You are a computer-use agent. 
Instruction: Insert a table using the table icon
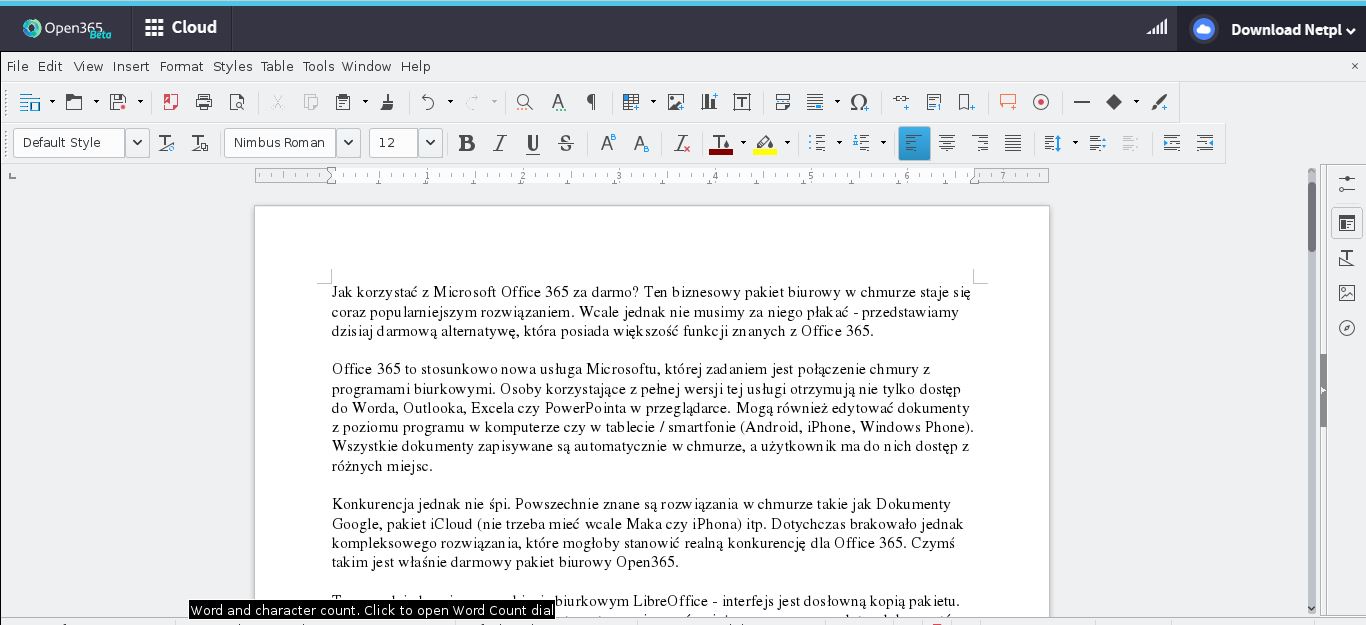coord(631,102)
